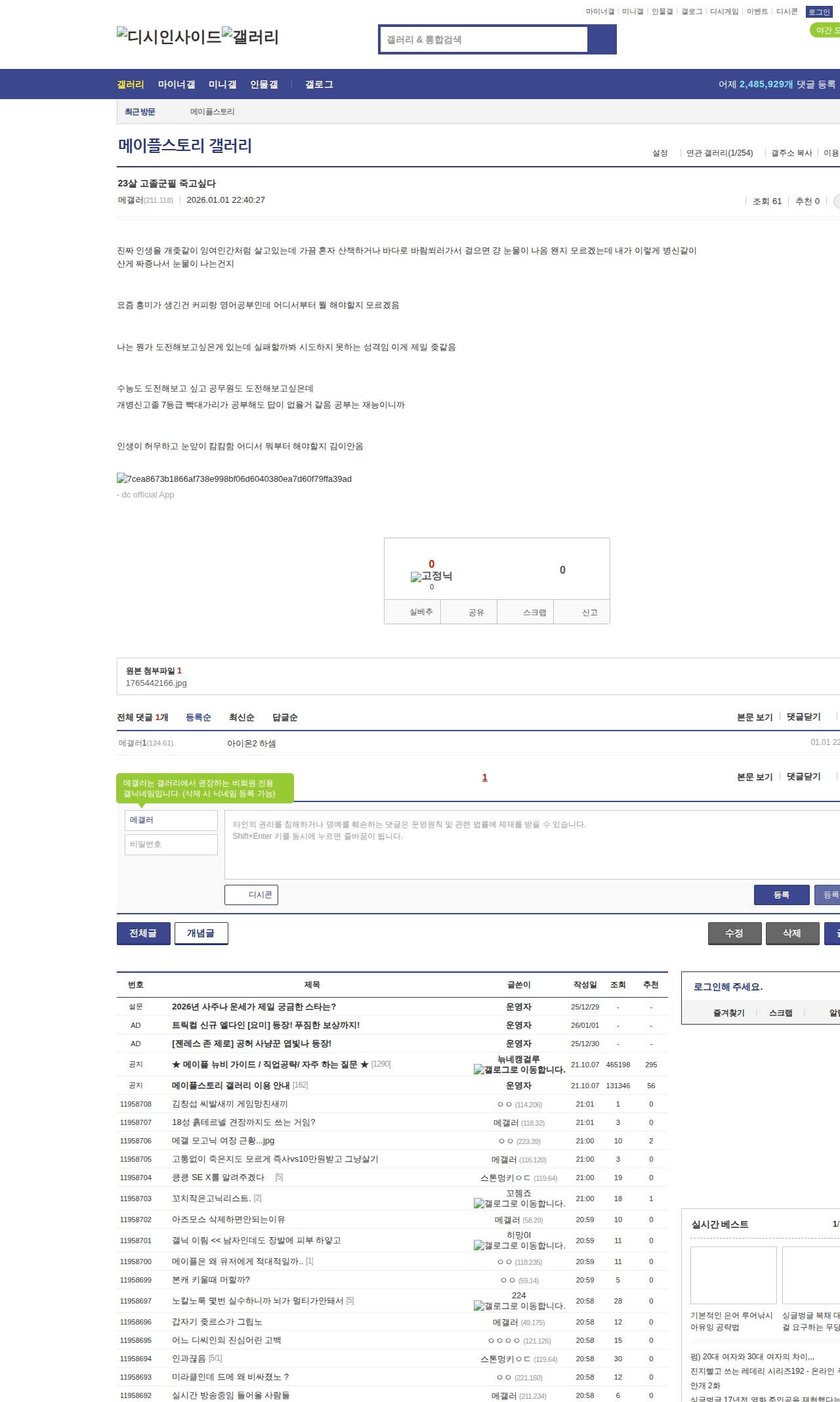The image size is (840, 1402).
Task: Open post 큥큥 SE X를 알려주겠다
Action: (218, 1178)
